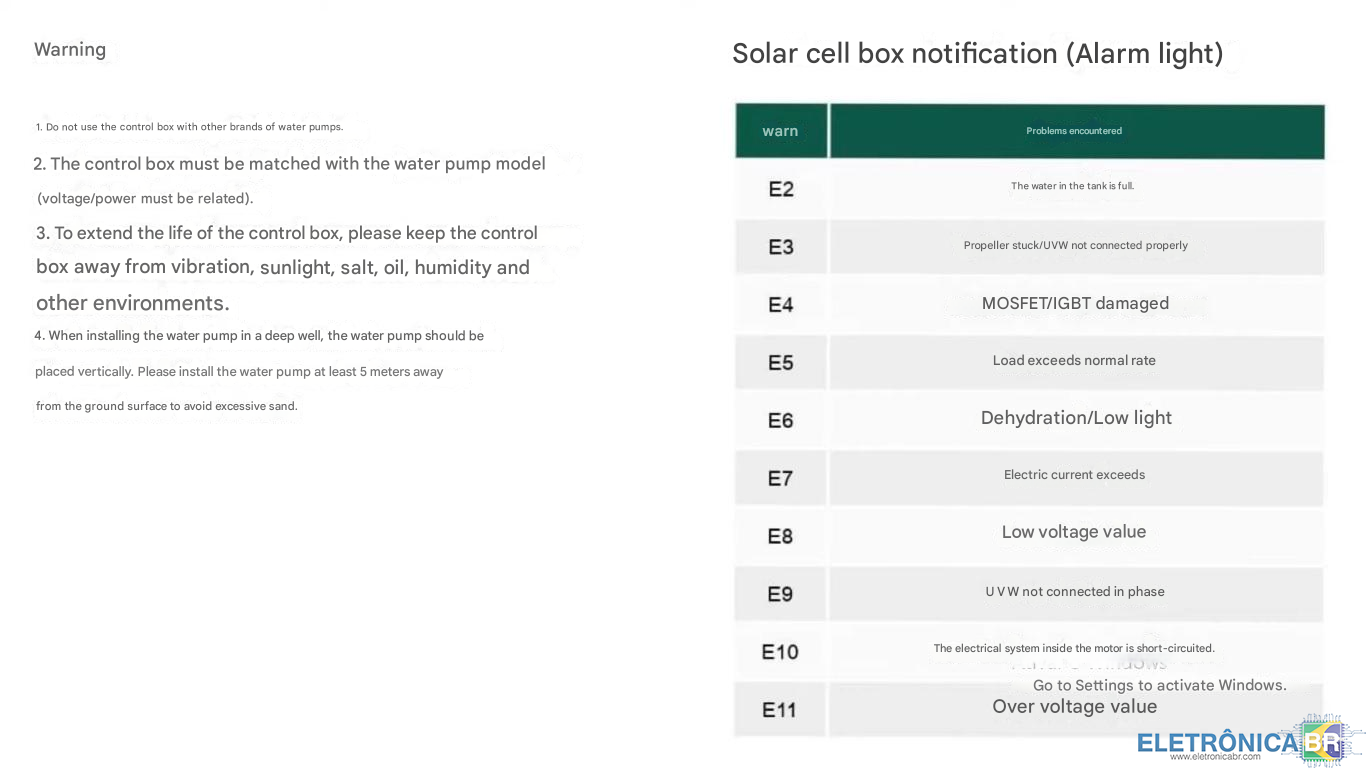Select the "Low voltage value" description
Viewport: 1366px width, 768px height.
coord(1074,532)
